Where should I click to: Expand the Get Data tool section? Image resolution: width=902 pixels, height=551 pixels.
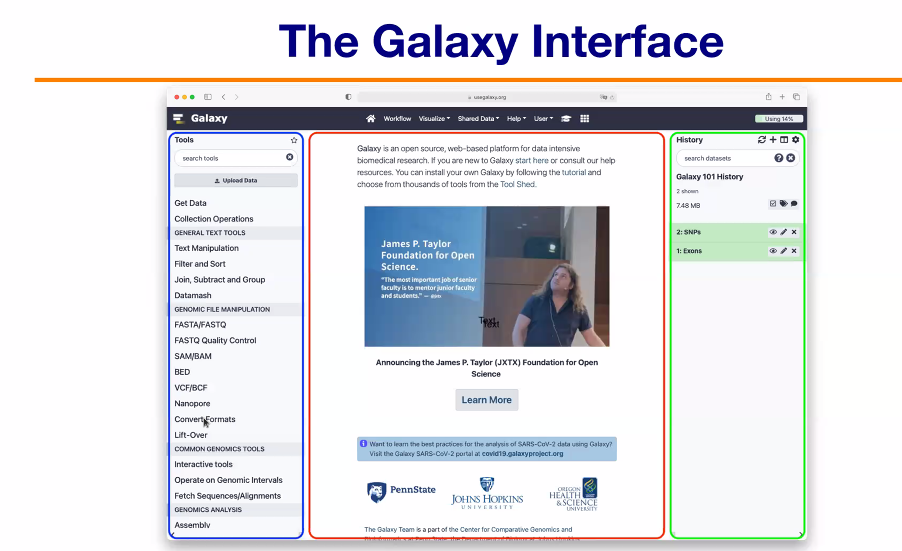pyautogui.click(x=190, y=203)
